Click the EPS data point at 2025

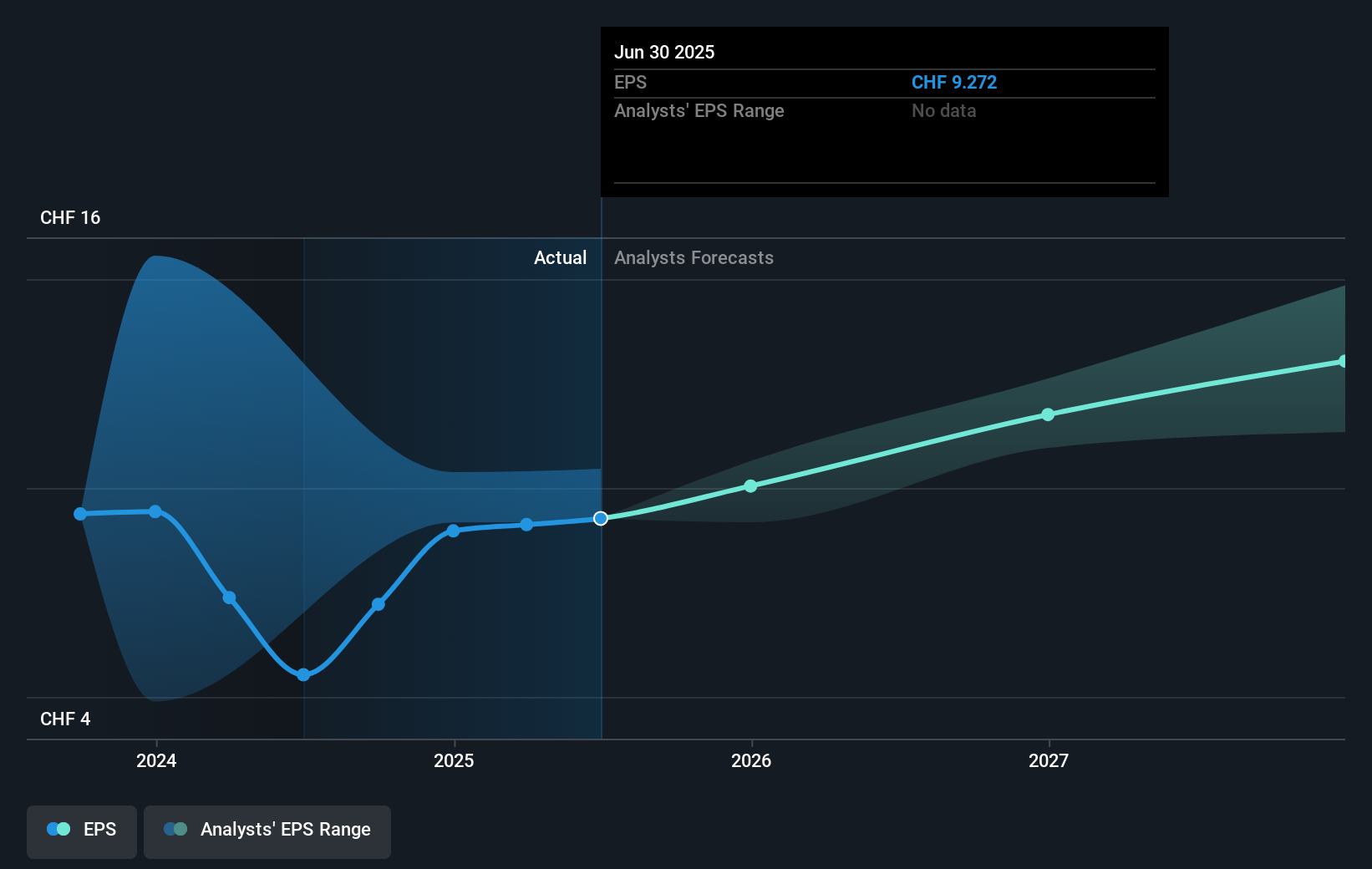tap(453, 531)
